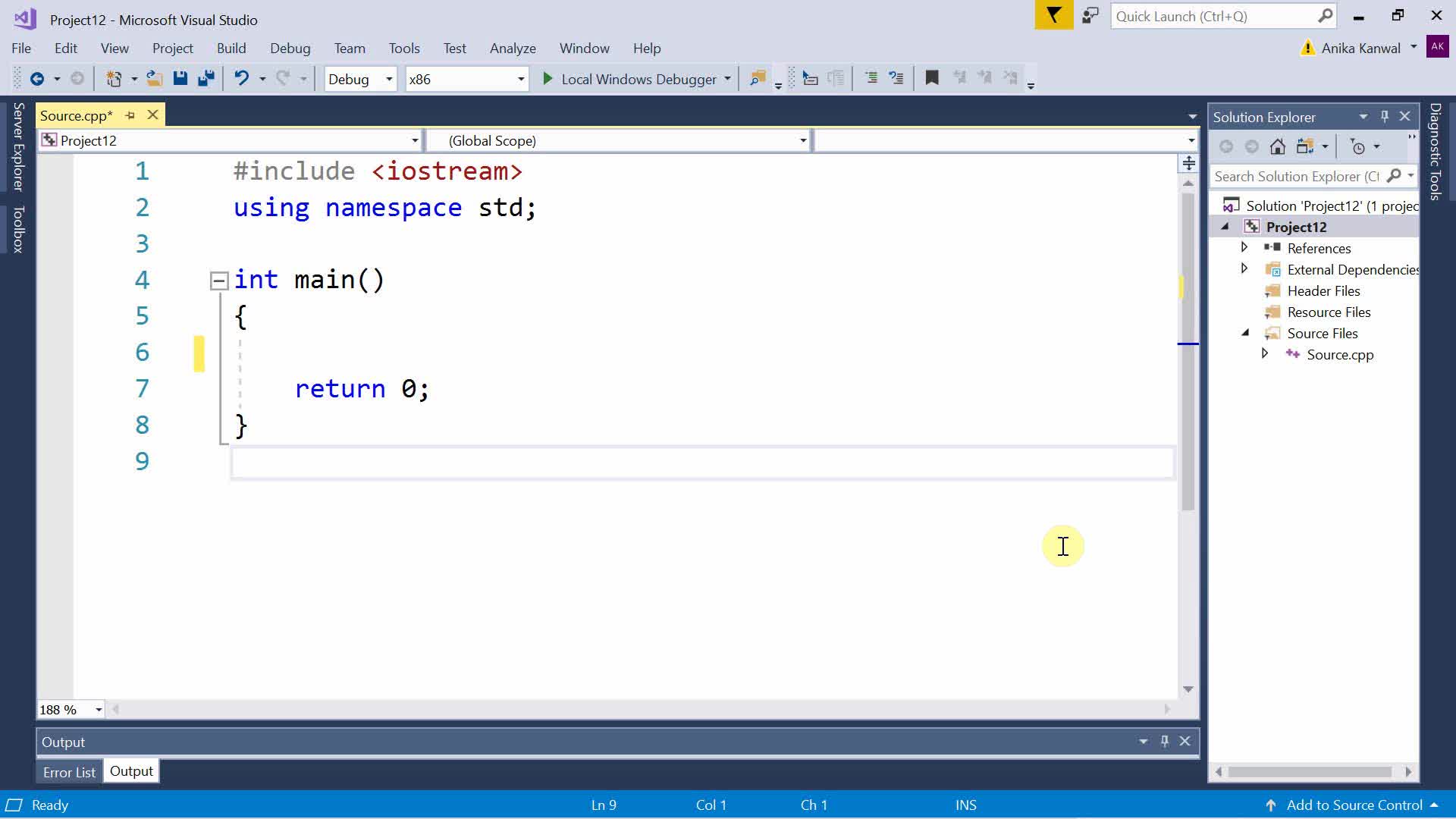Expand the Source.cpp tree node arrow
The image size is (1456, 819).
1264,353
